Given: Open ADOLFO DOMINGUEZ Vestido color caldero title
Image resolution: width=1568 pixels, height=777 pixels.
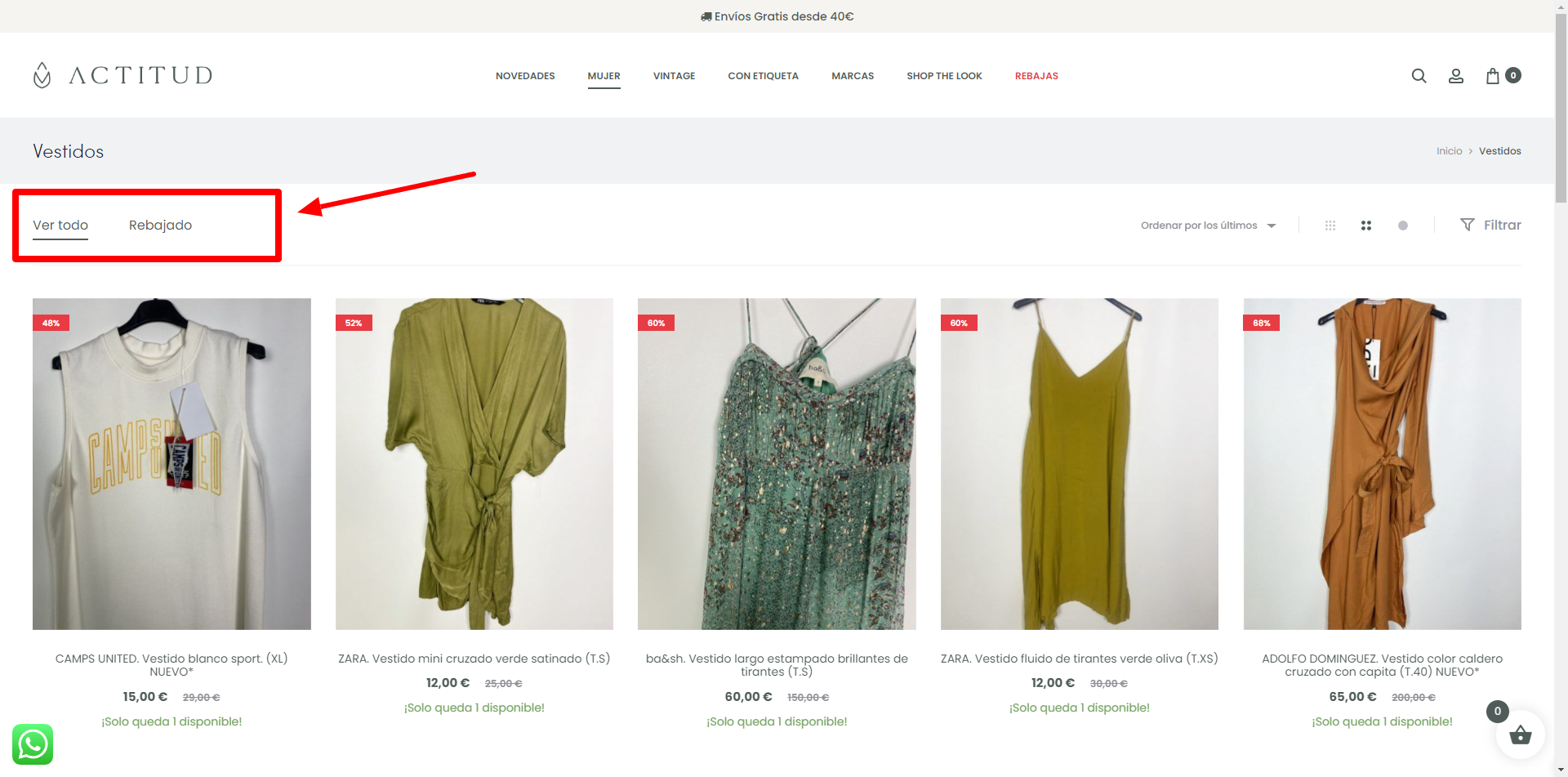Looking at the screenshot, I should pos(1383,665).
